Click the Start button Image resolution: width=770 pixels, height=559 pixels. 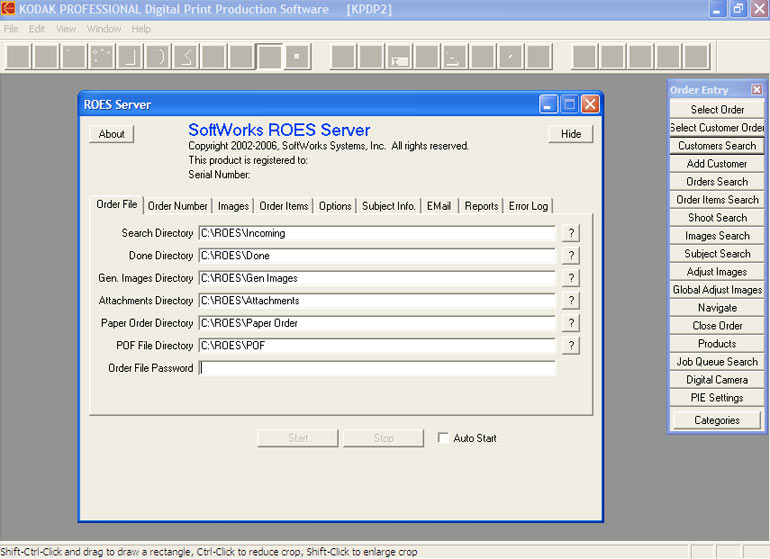click(298, 438)
